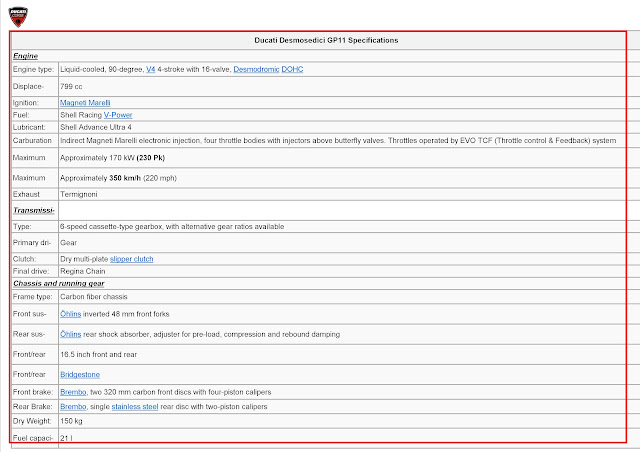Click the Fuel: label cell
Viewport: 640px width, 452px height.
coord(35,115)
